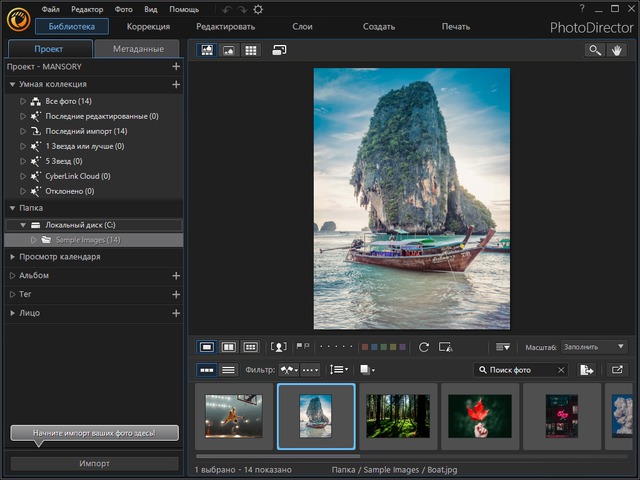Select the hand pan tool
The height and width of the screenshot is (480, 640).
(x=617, y=50)
